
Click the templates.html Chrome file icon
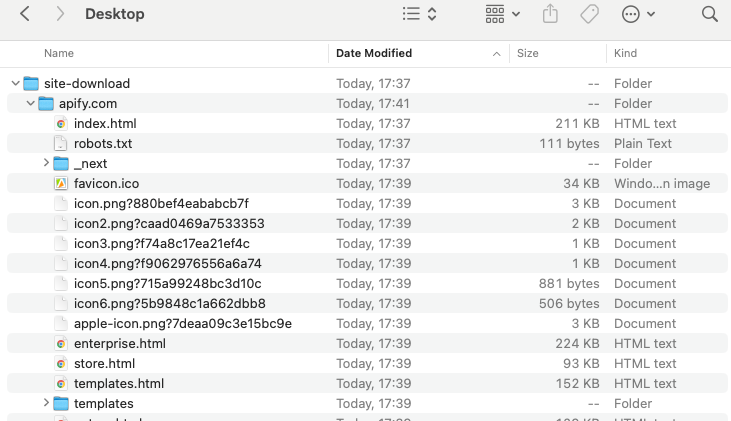(x=61, y=384)
